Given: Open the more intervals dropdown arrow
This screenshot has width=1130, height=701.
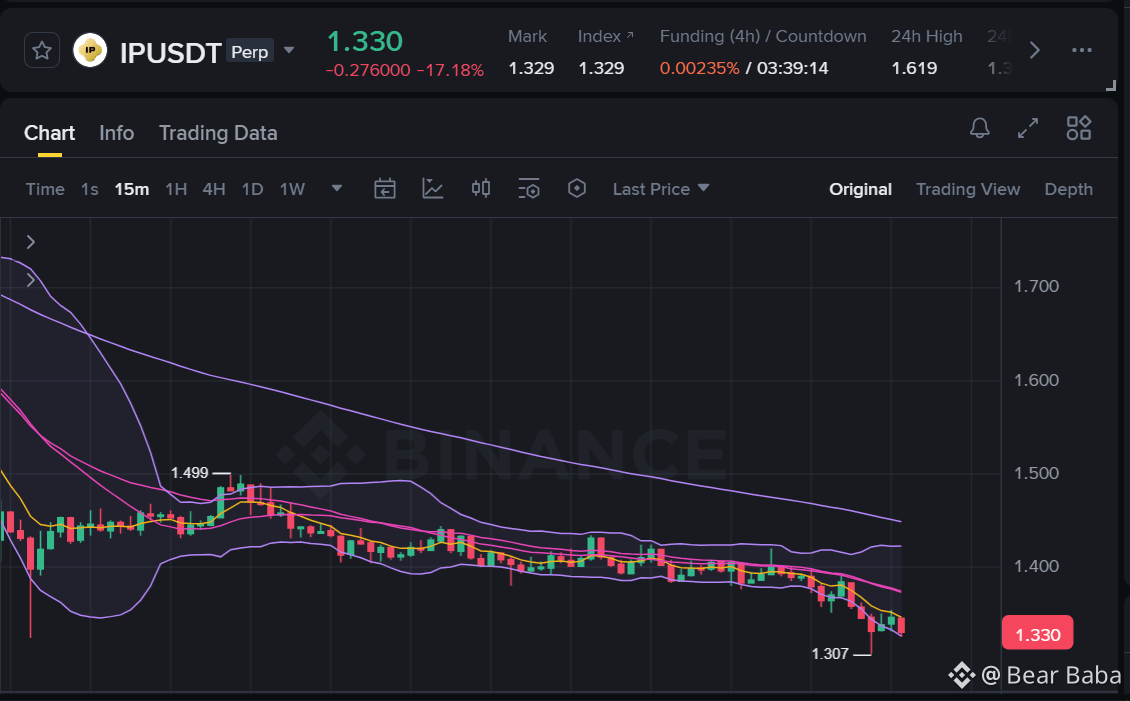Looking at the screenshot, I should (x=337, y=189).
